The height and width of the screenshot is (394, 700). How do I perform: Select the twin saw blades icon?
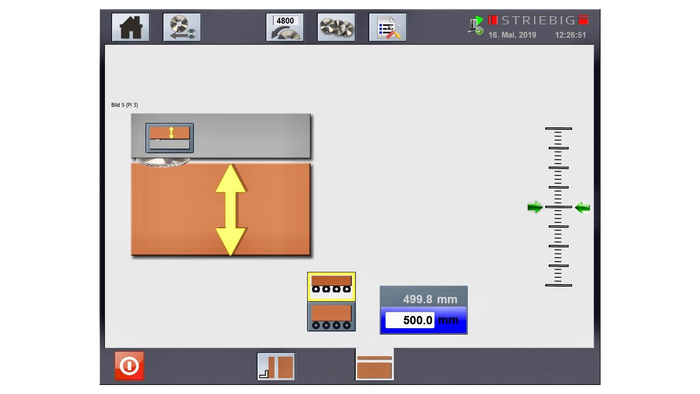pos(336,28)
